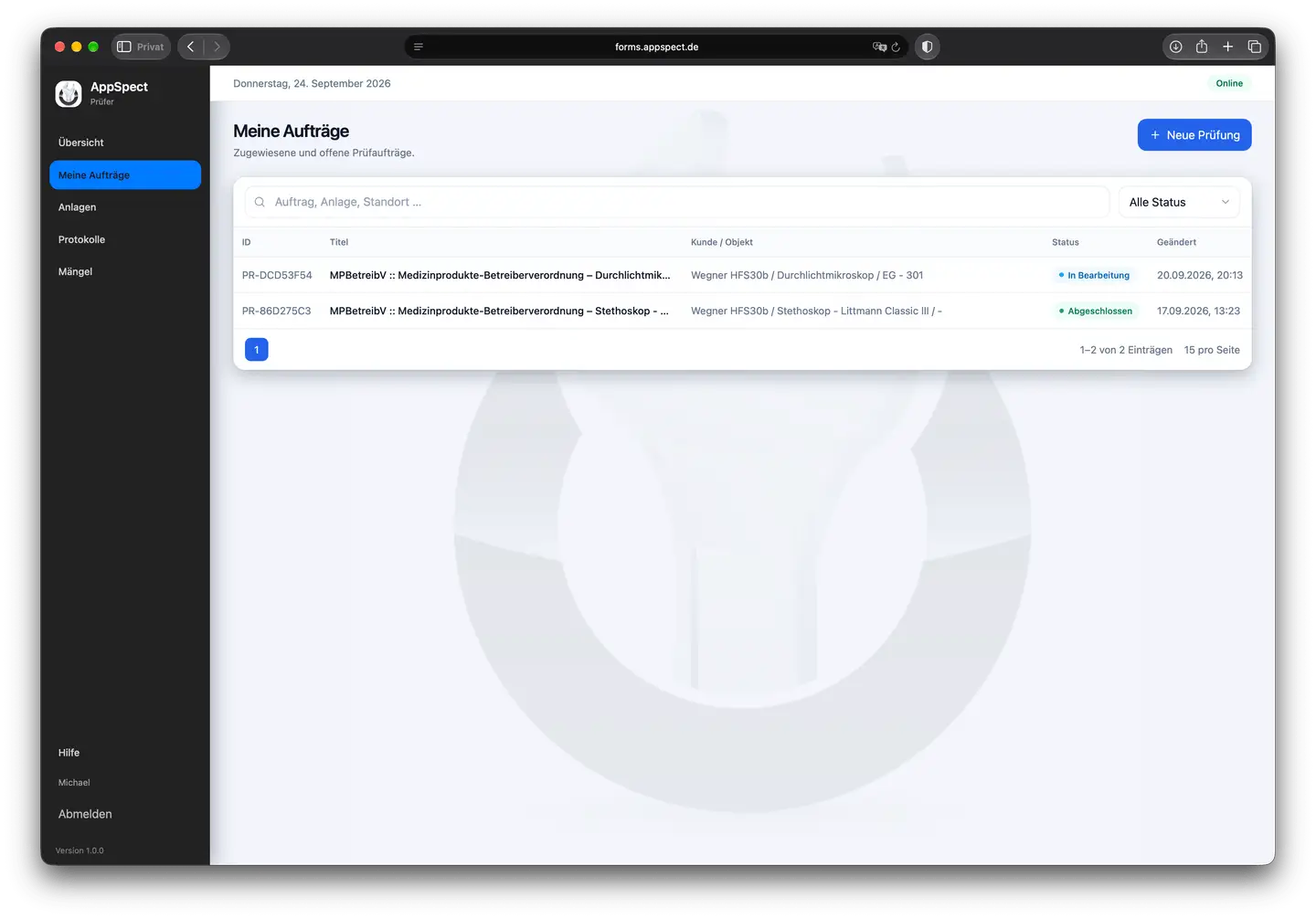Toggle the Safari sidebar button
The image size is (1316, 919).
click(x=124, y=47)
